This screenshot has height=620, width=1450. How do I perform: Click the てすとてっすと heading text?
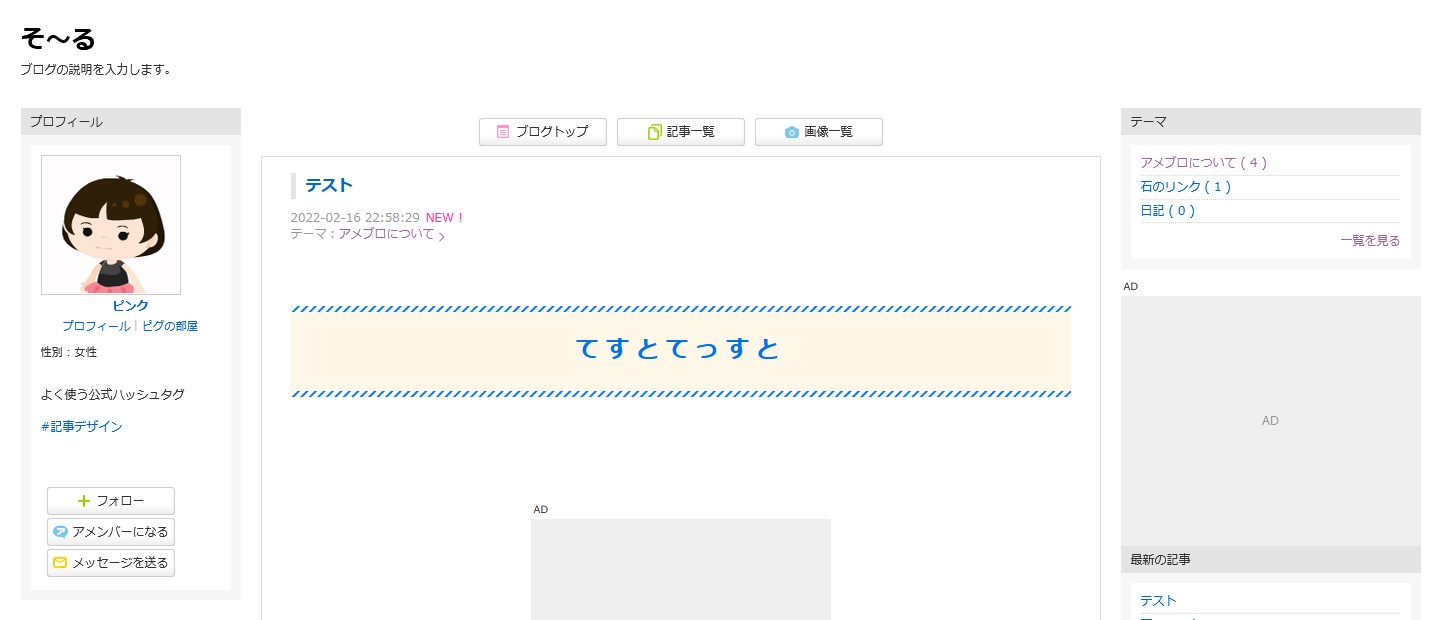679,349
